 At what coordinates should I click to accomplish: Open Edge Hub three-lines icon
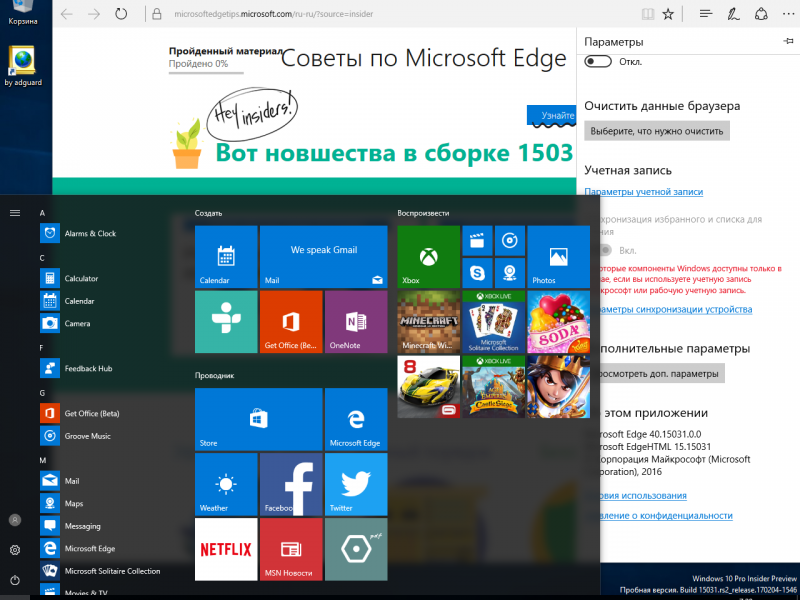point(706,14)
